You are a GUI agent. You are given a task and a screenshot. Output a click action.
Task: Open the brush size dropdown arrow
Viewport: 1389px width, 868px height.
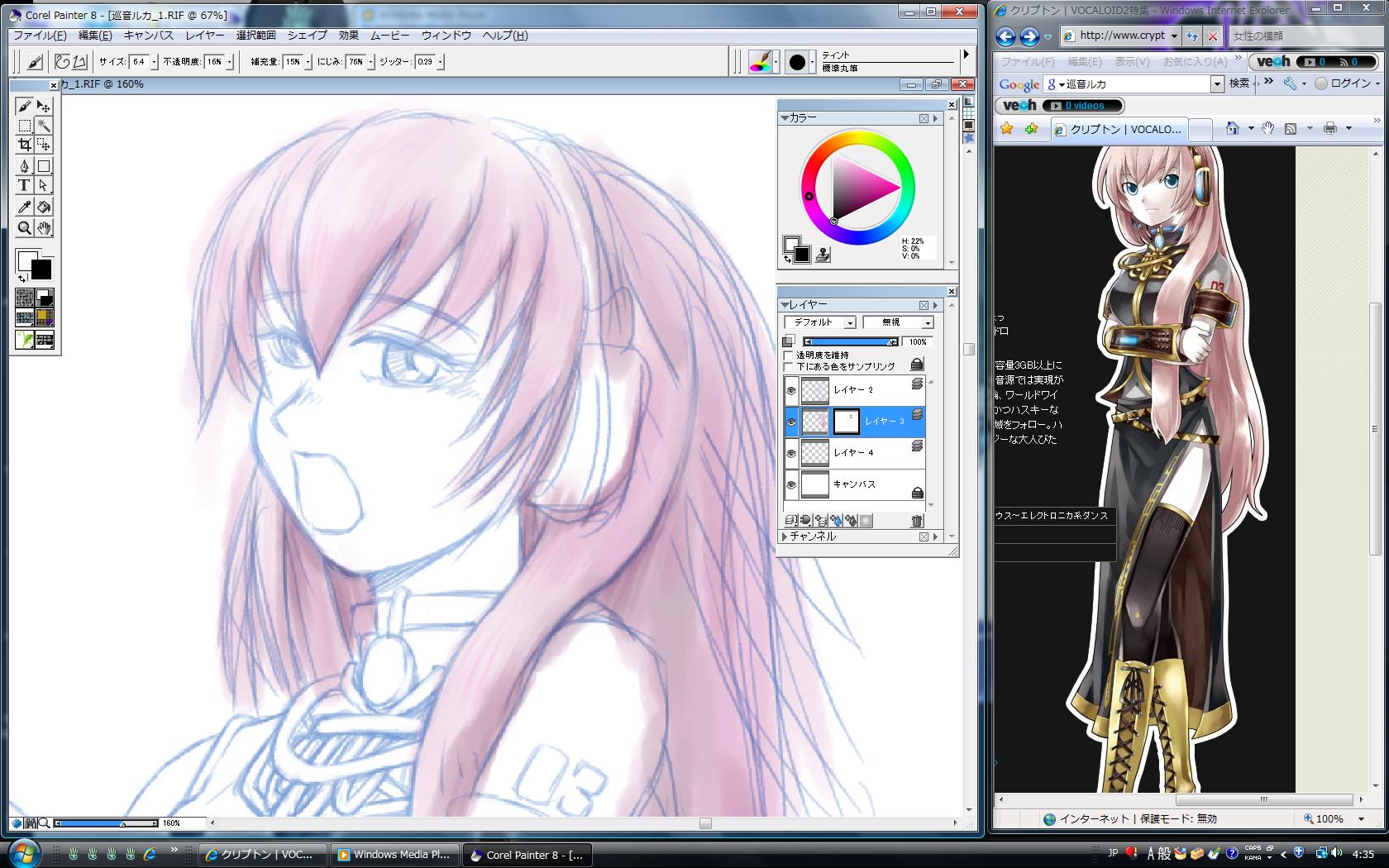[155, 62]
